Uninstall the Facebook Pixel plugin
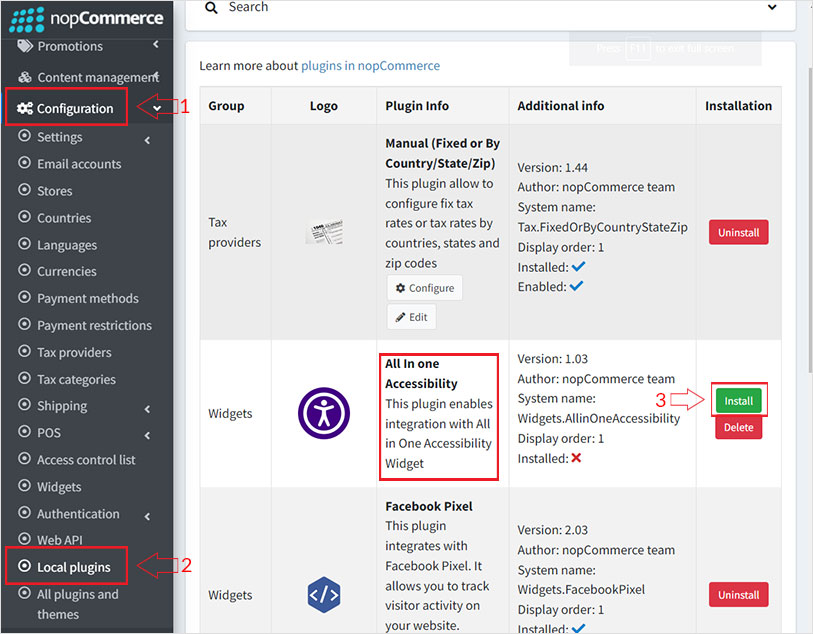The width and height of the screenshot is (813, 634). click(x=738, y=595)
